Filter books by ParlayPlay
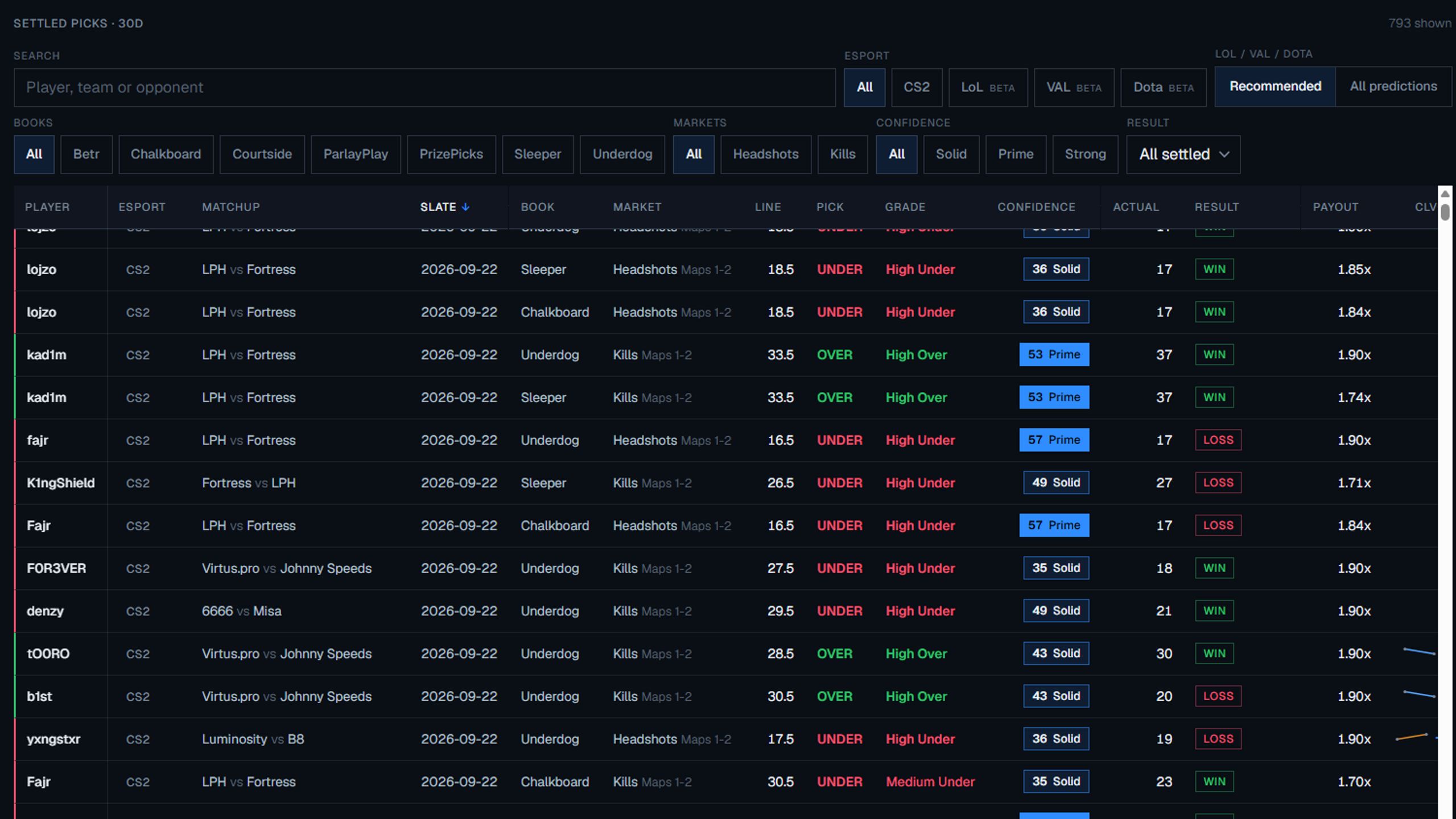 coord(356,154)
